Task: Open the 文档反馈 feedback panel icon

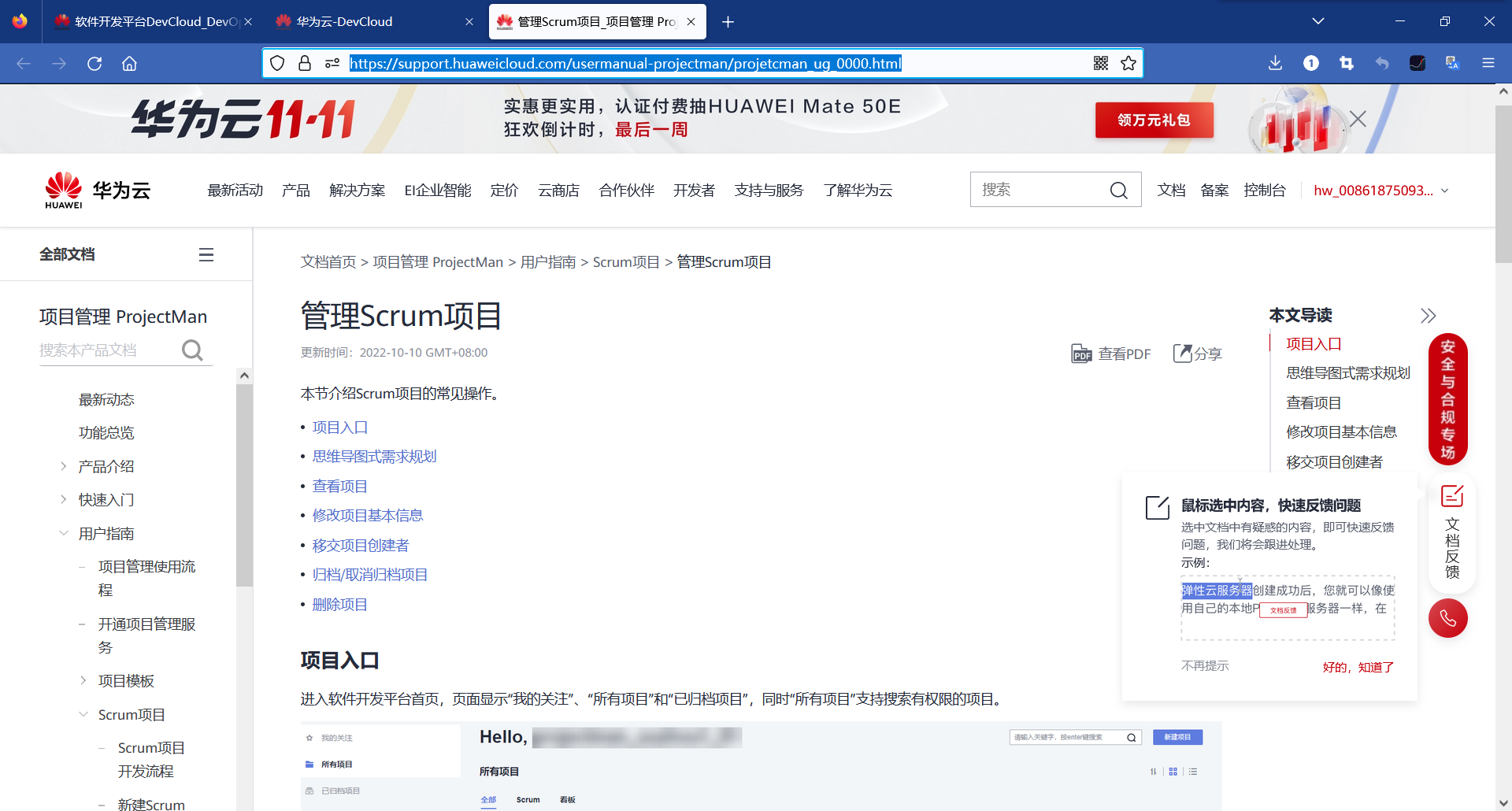Action: [1451, 496]
